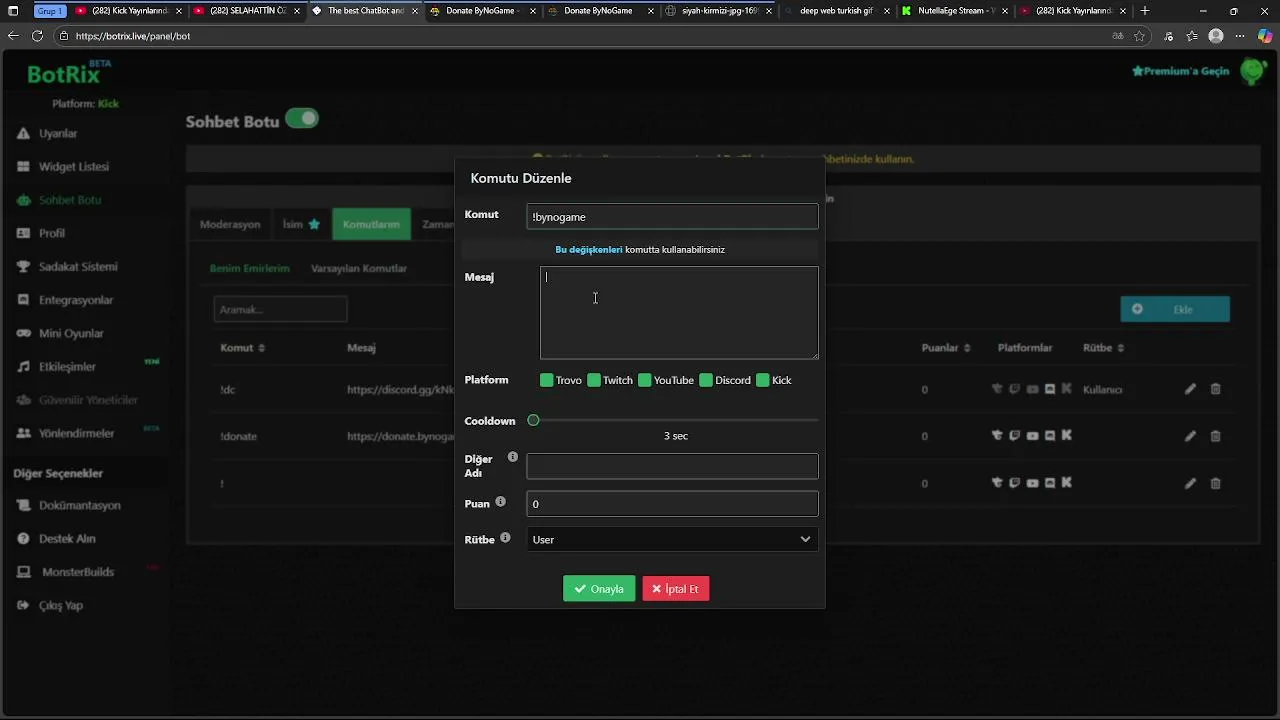
Task: Click the '!dc' command cell
Action: [228, 389]
